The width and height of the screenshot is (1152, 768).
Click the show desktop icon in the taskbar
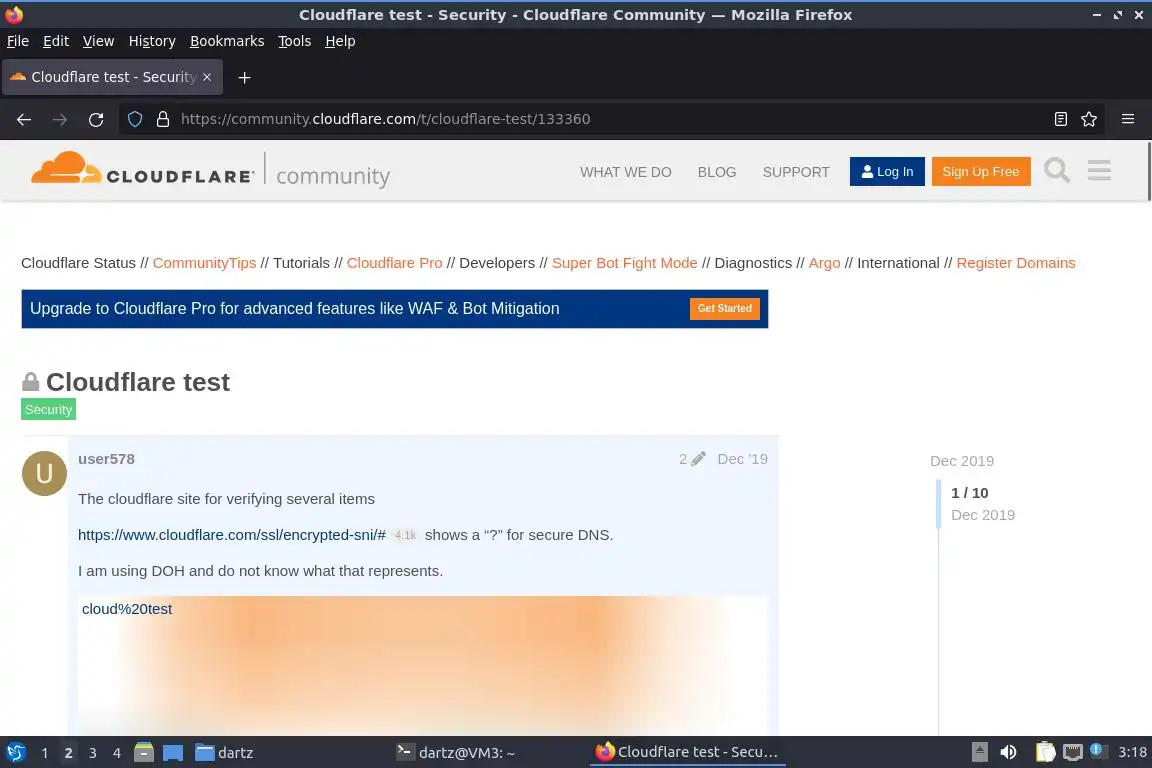[x=173, y=753]
